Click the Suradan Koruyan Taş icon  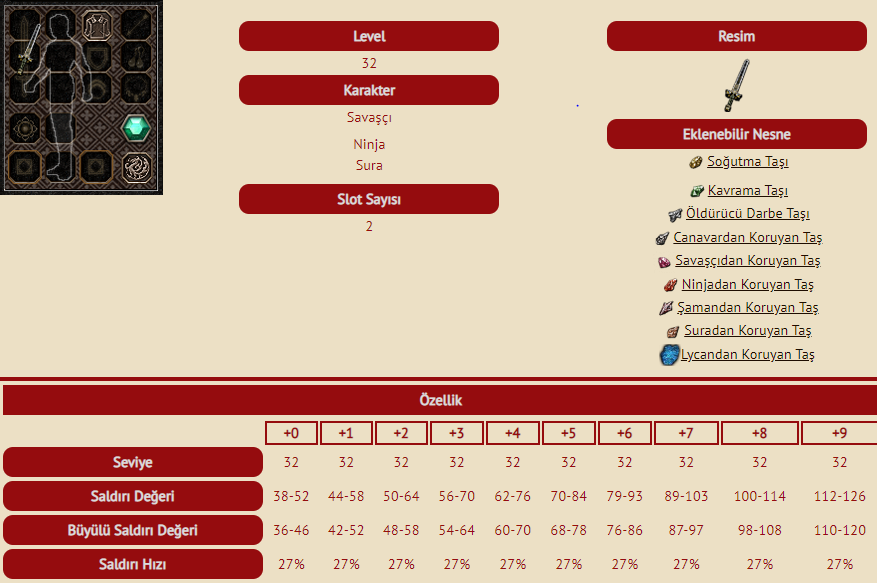[673, 332]
